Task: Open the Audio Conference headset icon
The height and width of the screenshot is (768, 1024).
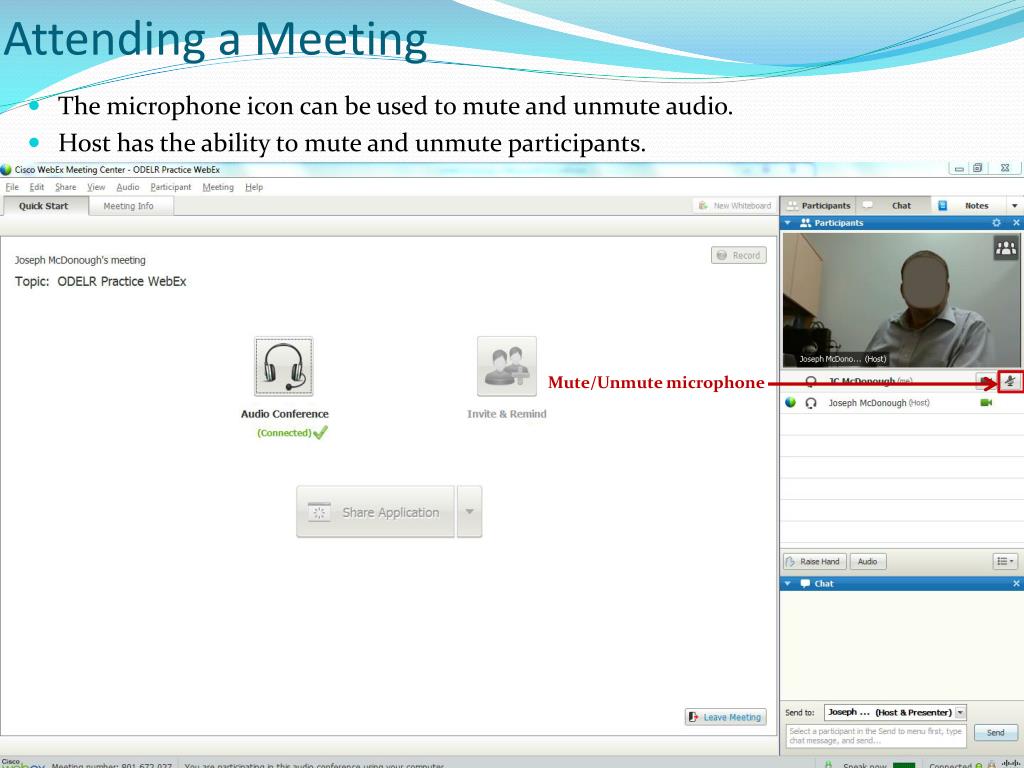Action: coord(283,366)
